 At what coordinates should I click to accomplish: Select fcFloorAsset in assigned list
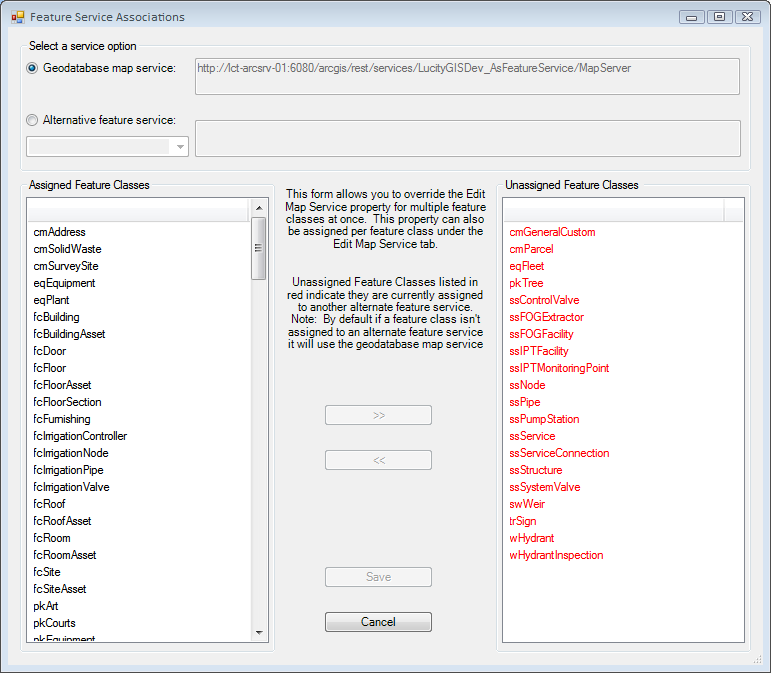pyautogui.click(x=62, y=385)
